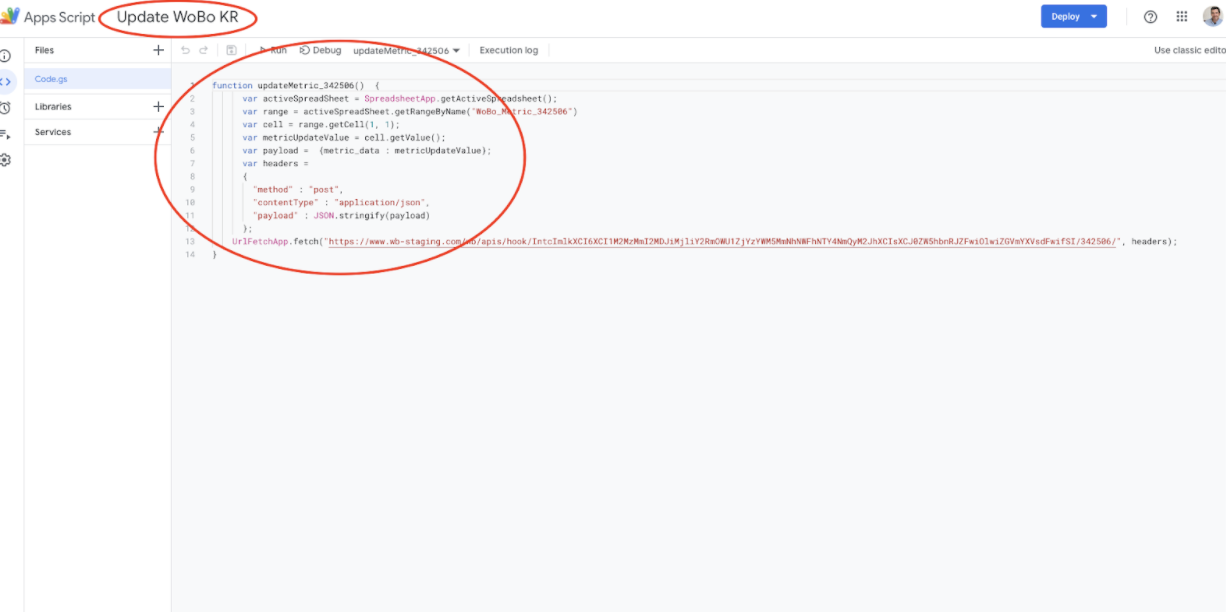Rename project title Update WoBo KR
The height and width of the screenshot is (612, 1226).
click(x=177, y=17)
